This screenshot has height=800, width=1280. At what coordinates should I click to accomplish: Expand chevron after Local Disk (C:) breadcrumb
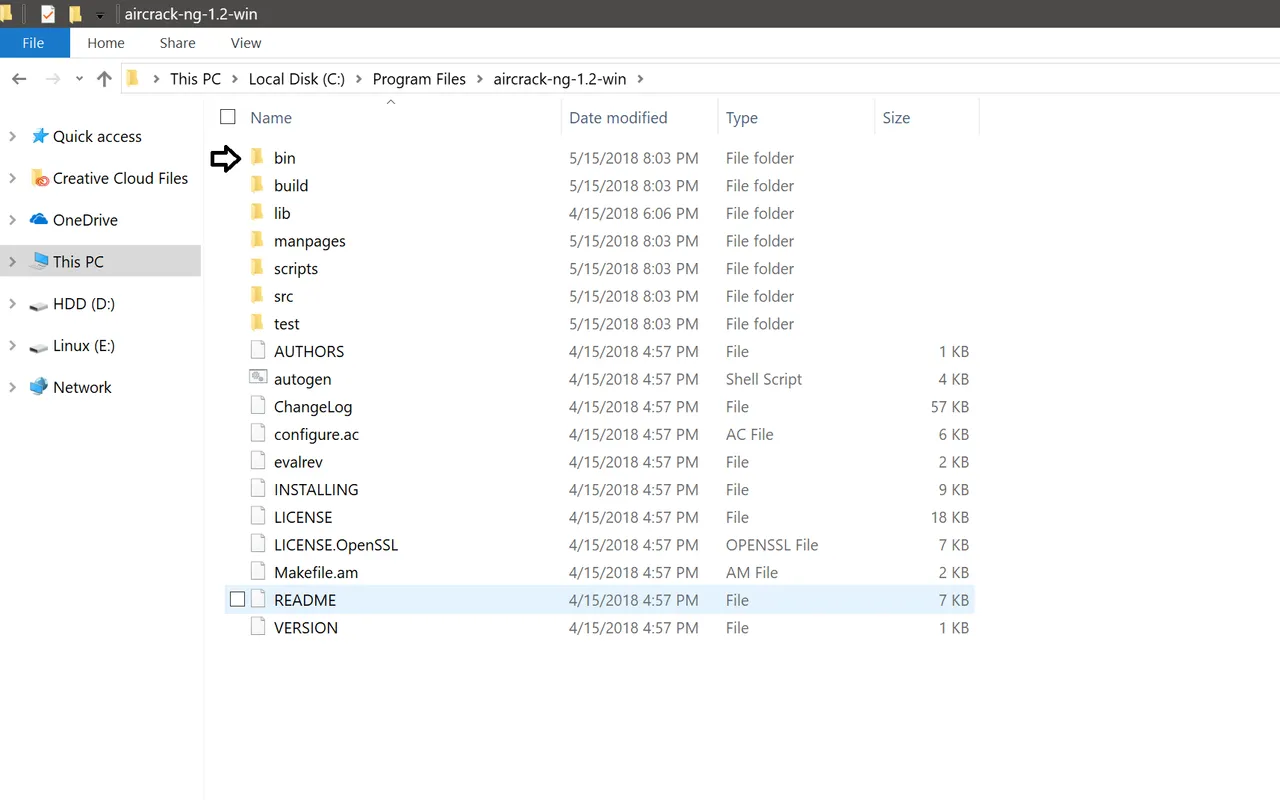[359, 79]
